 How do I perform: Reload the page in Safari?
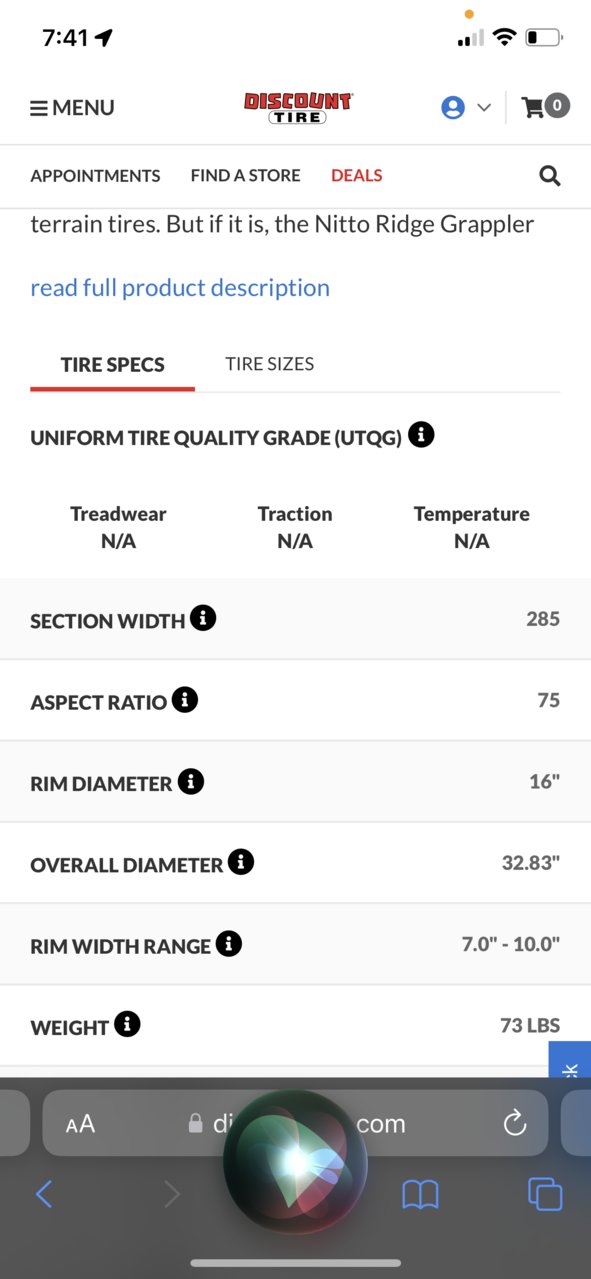pyautogui.click(x=515, y=1124)
